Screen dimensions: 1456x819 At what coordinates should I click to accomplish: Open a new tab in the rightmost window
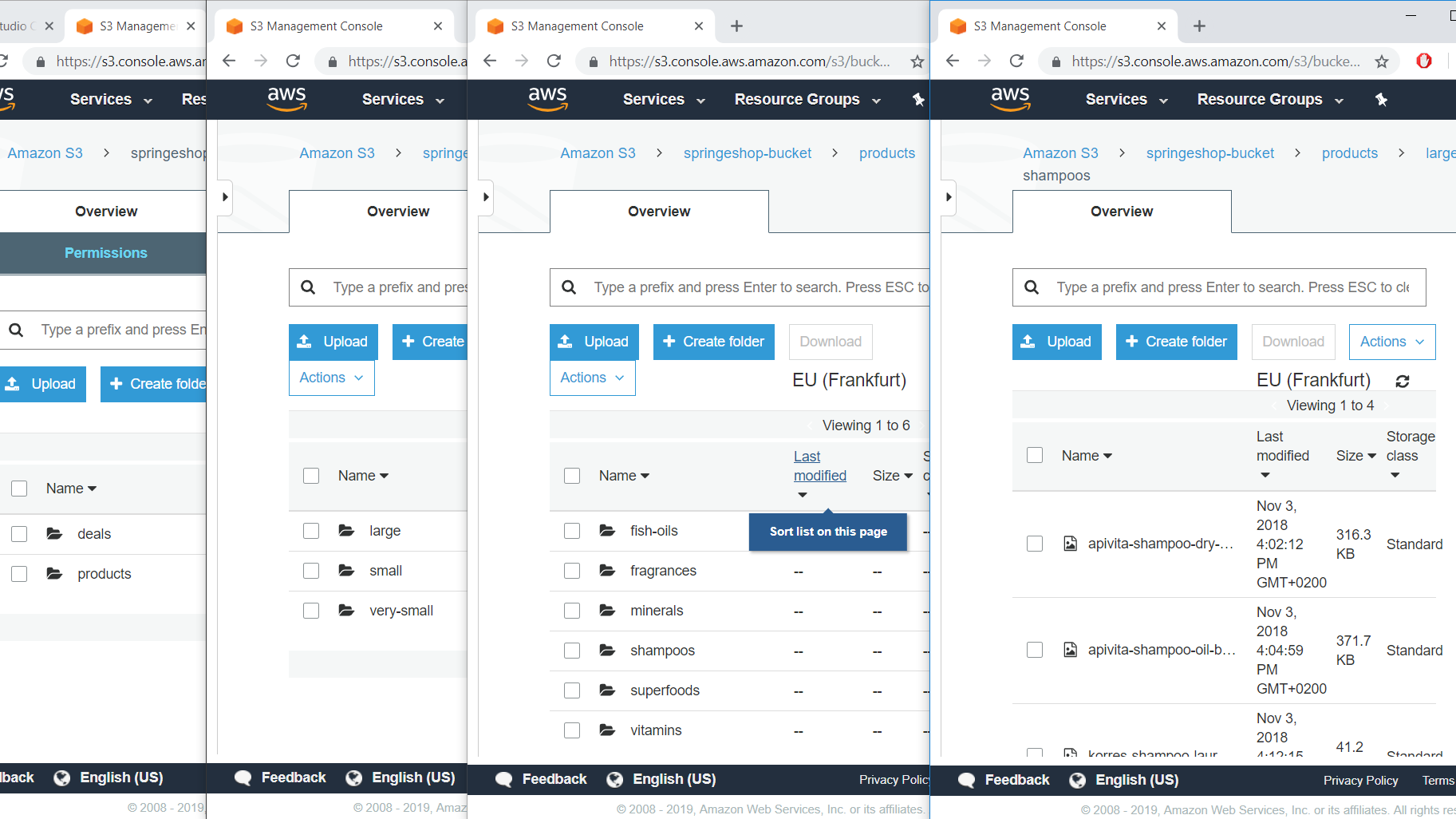pos(1199,26)
